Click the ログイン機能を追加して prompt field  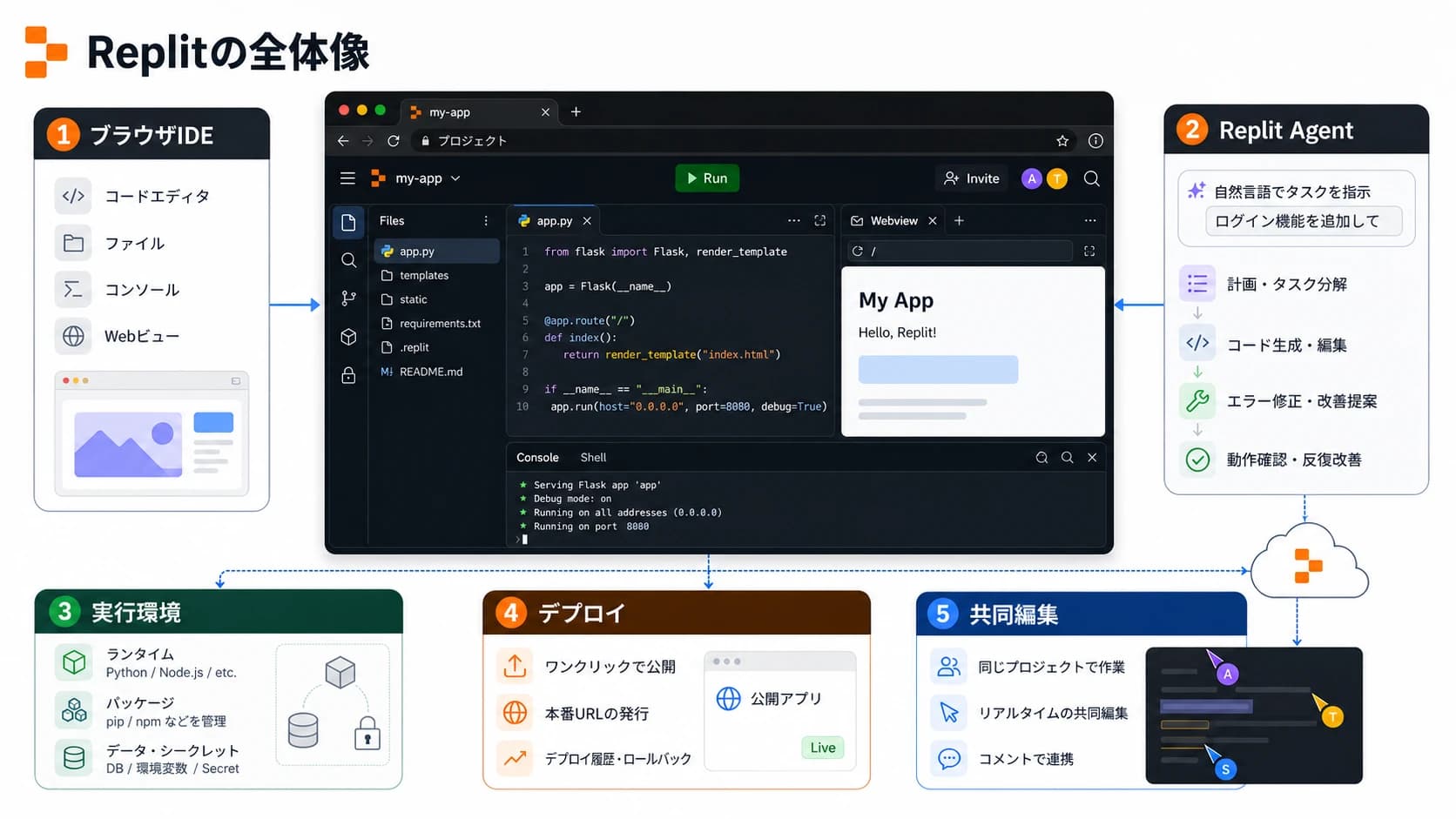1304,221
